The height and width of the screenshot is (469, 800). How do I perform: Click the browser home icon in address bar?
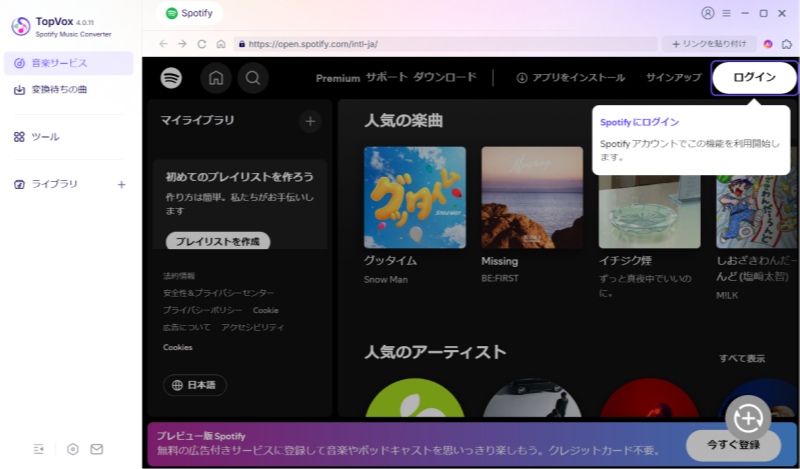coord(221,44)
